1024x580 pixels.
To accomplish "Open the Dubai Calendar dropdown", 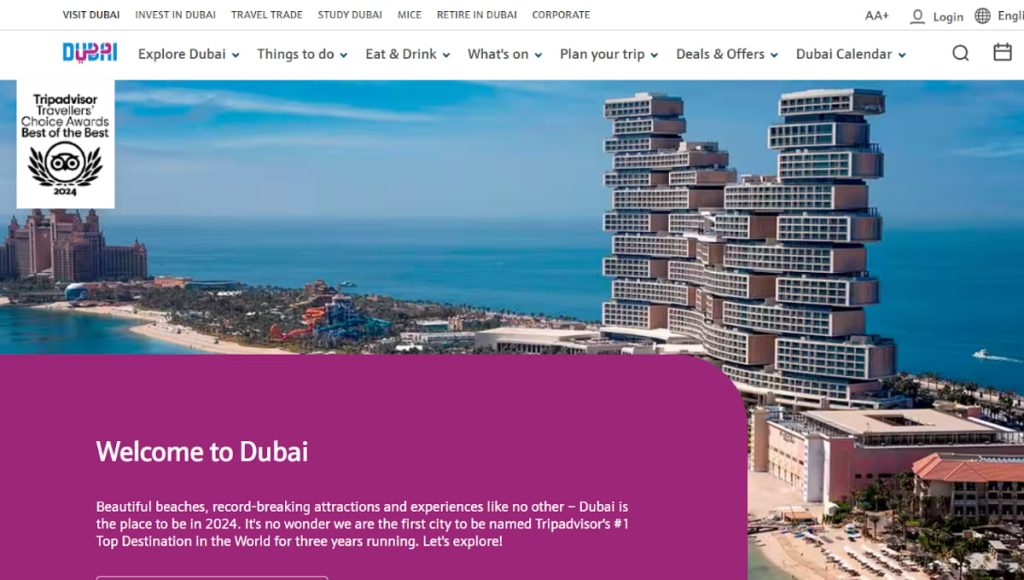I will pos(850,54).
